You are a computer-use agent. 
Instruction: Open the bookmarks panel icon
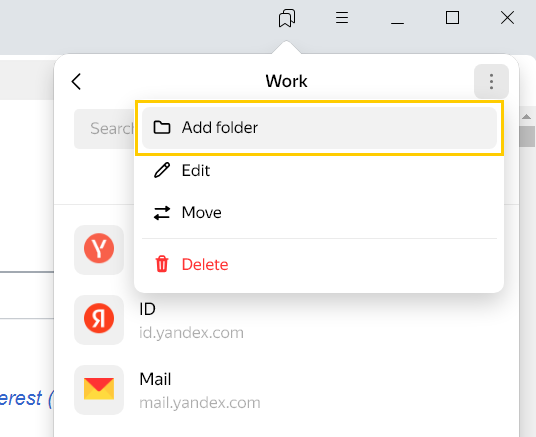287,18
